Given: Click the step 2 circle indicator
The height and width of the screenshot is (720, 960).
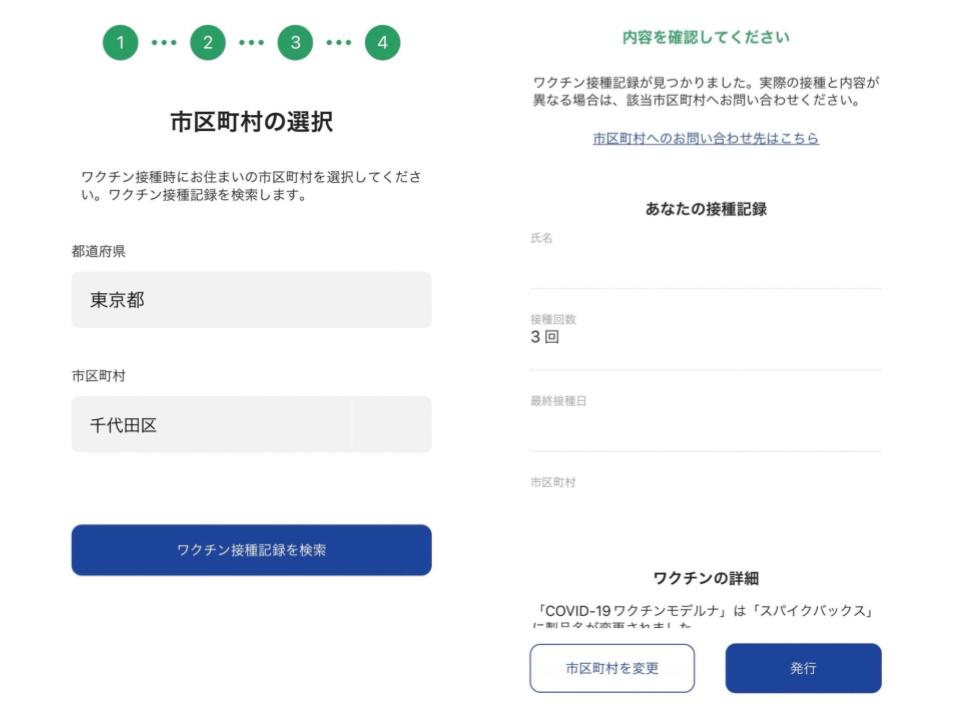Looking at the screenshot, I should click(x=208, y=43).
